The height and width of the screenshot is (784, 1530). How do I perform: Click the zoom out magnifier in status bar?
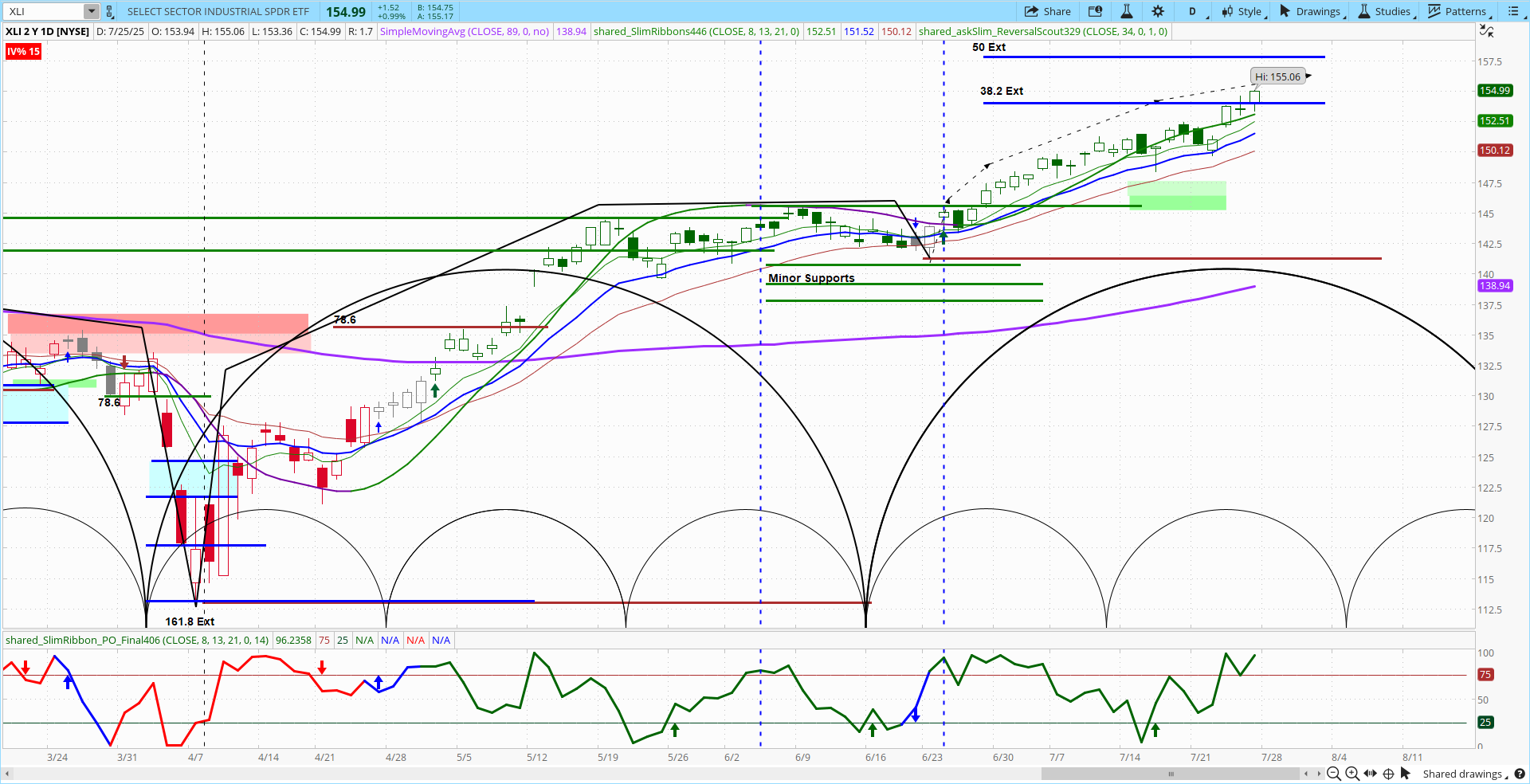pyautogui.click(x=1334, y=774)
